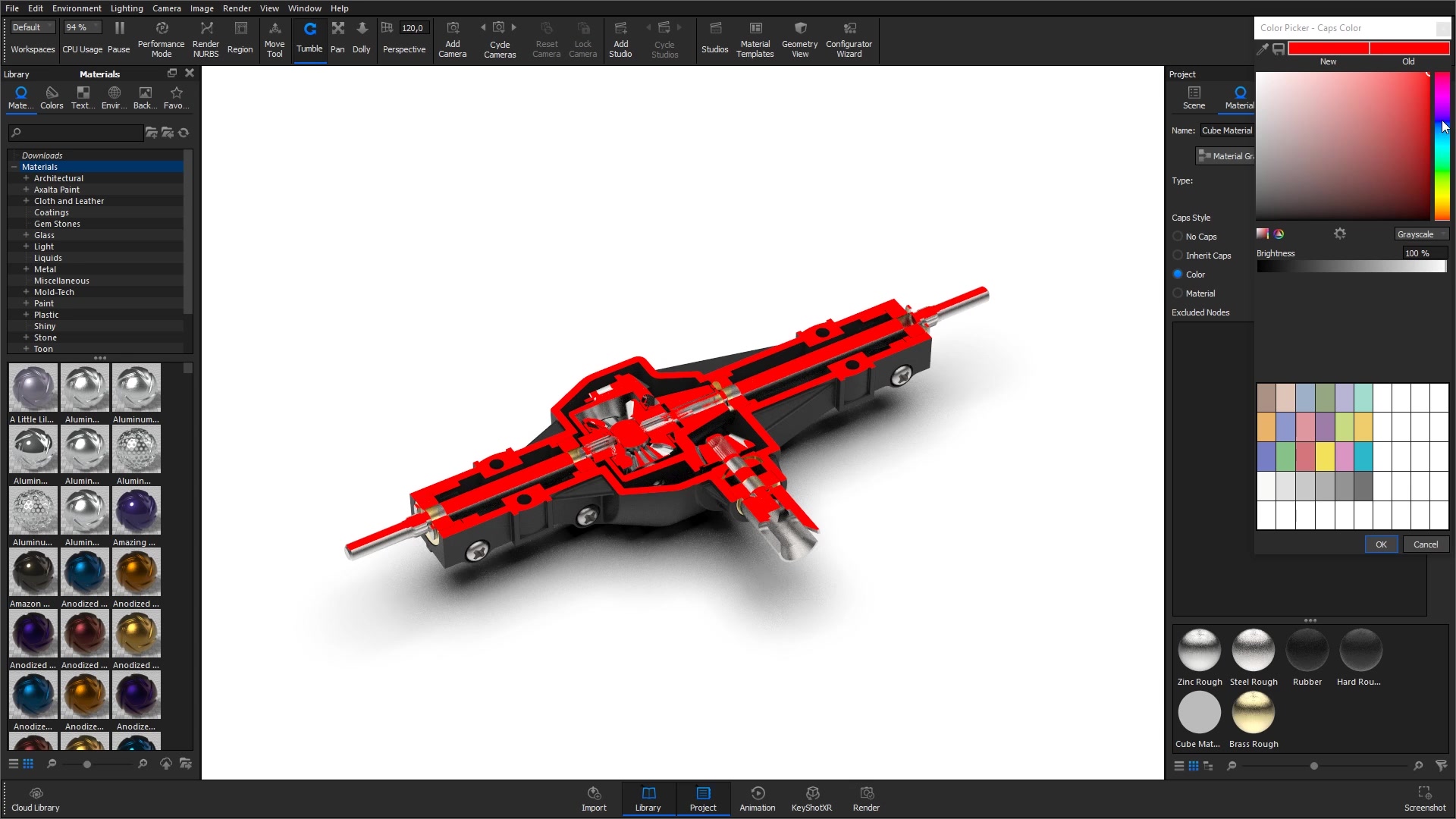The width and height of the screenshot is (1456, 819).
Task: Confirm the color picker with OK
Action: (x=1381, y=544)
